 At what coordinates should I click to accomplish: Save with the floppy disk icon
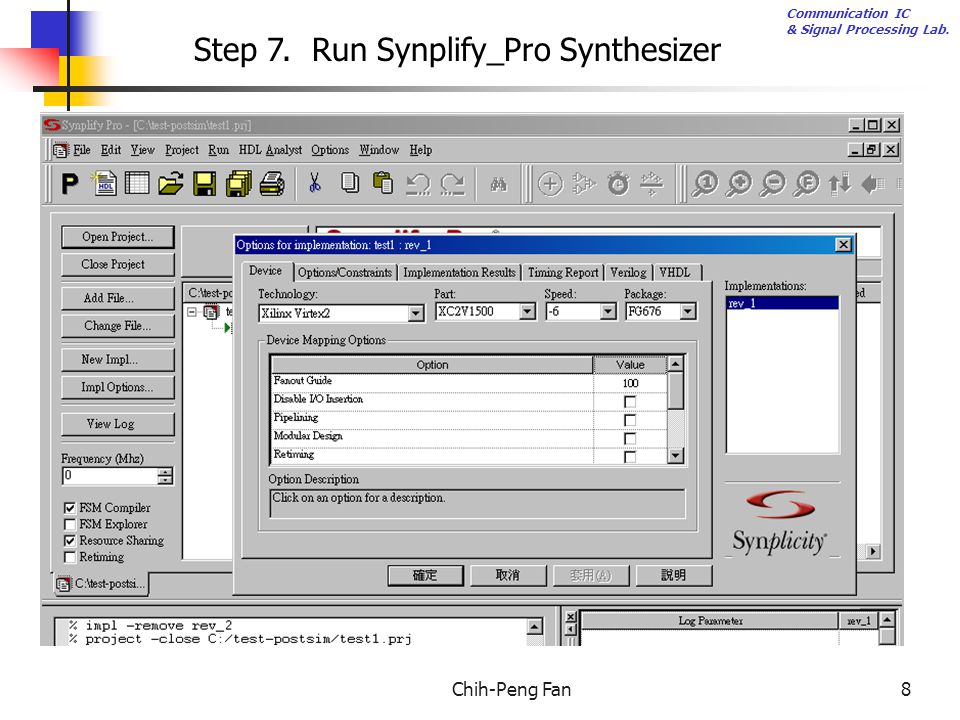click(204, 183)
